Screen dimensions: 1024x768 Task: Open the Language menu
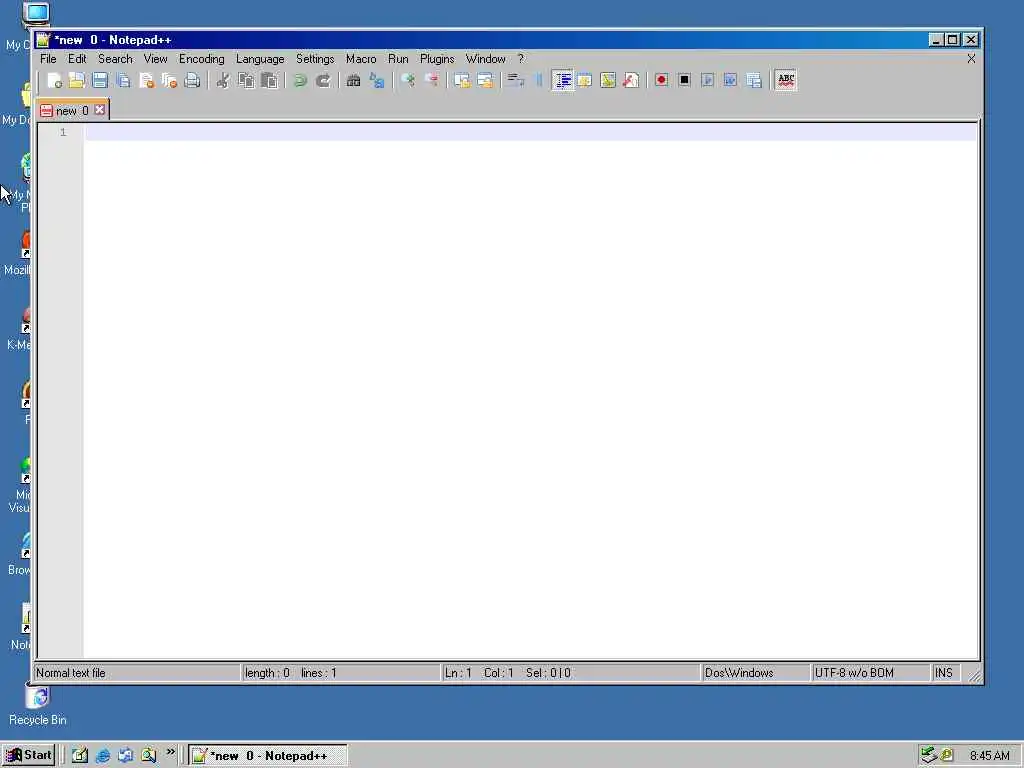pos(260,59)
